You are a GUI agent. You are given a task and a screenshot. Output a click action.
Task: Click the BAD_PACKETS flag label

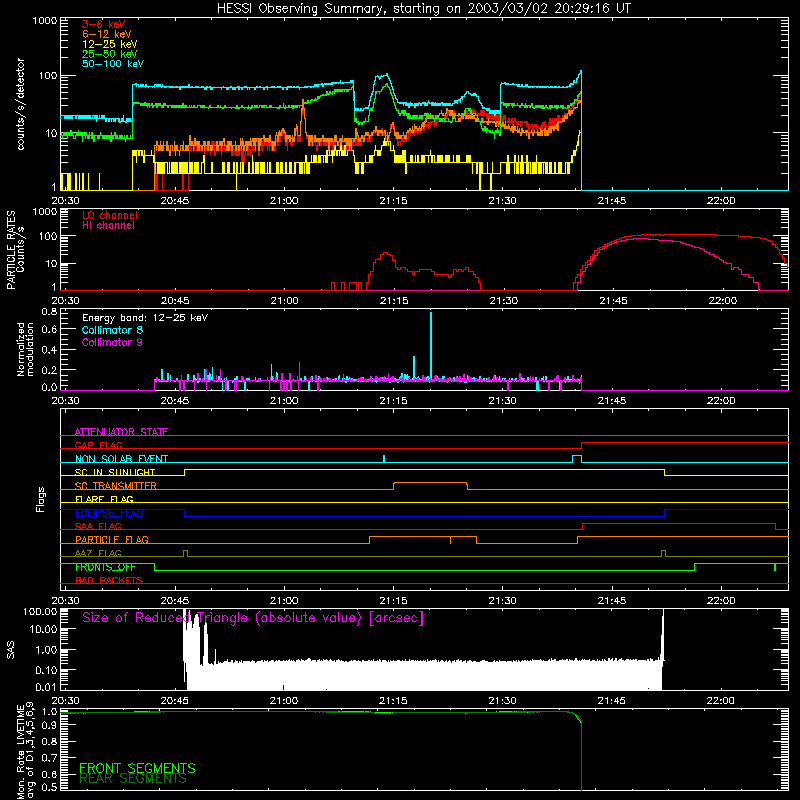(109, 580)
